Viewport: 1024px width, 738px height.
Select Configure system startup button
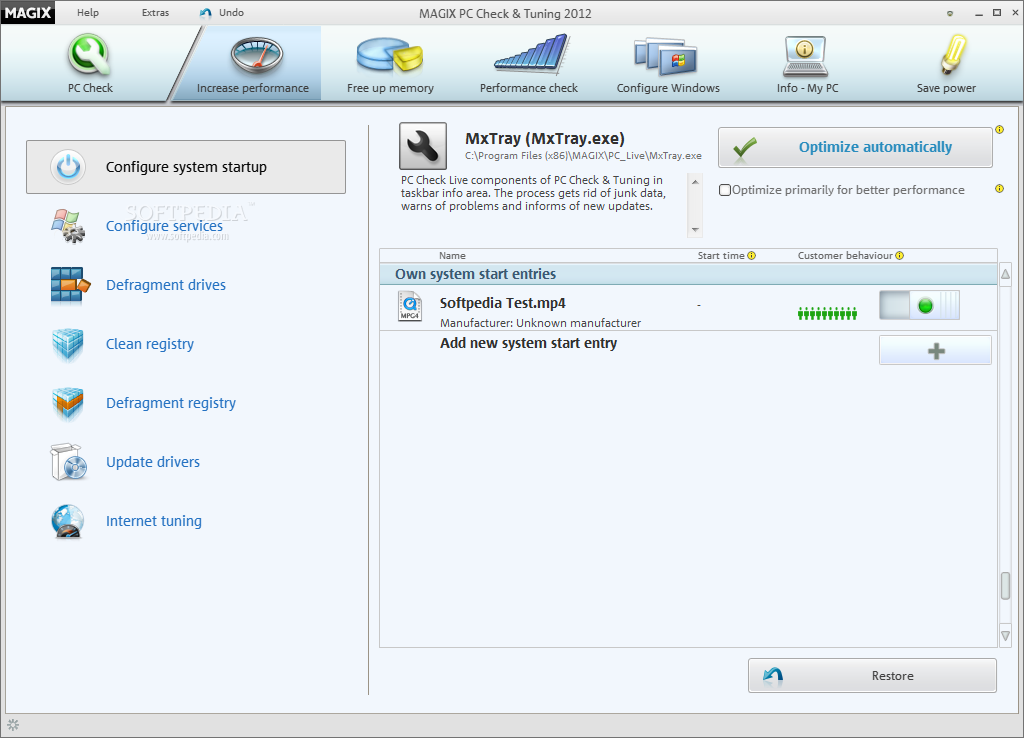click(185, 167)
